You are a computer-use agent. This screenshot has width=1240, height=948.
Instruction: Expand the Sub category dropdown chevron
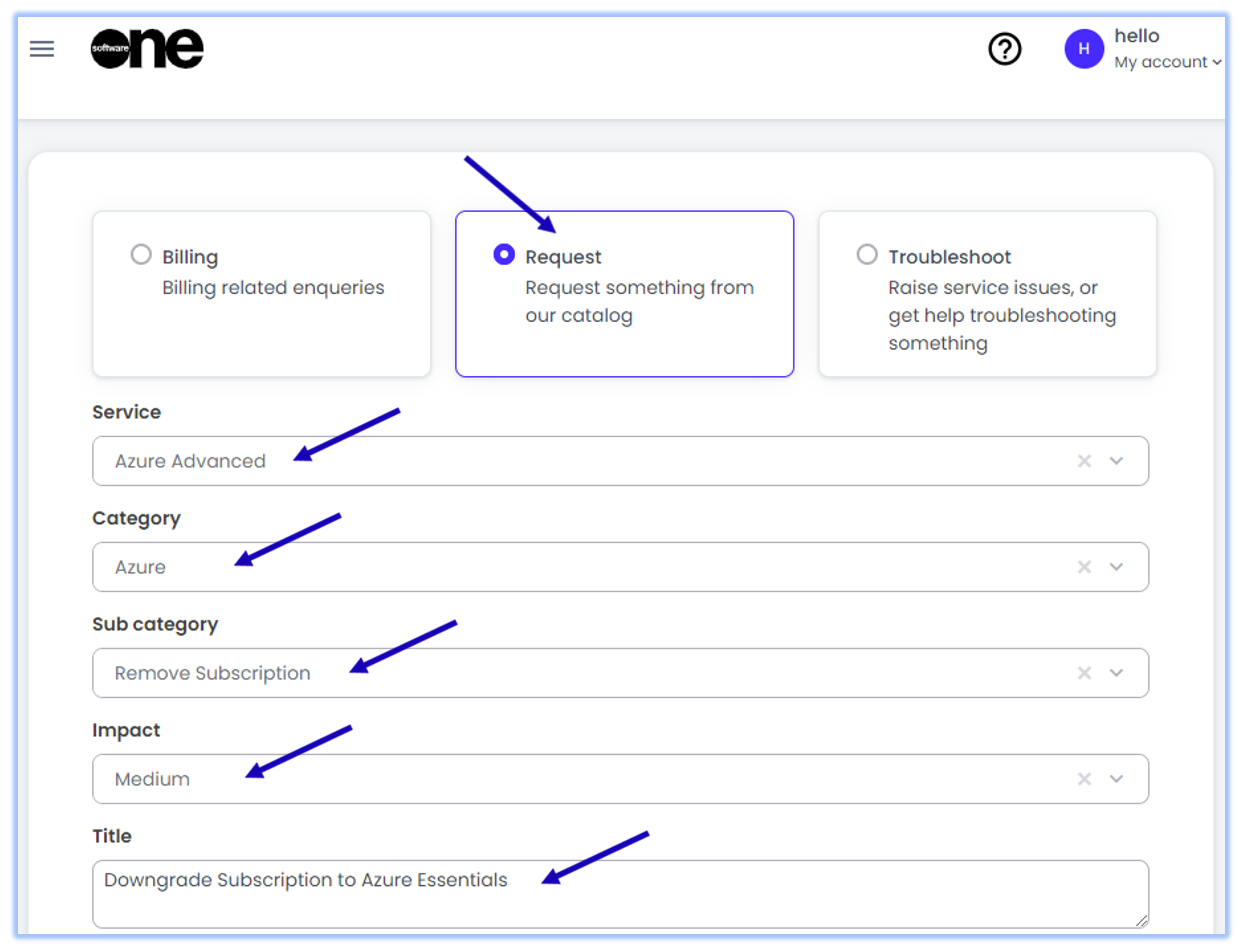[1117, 673]
